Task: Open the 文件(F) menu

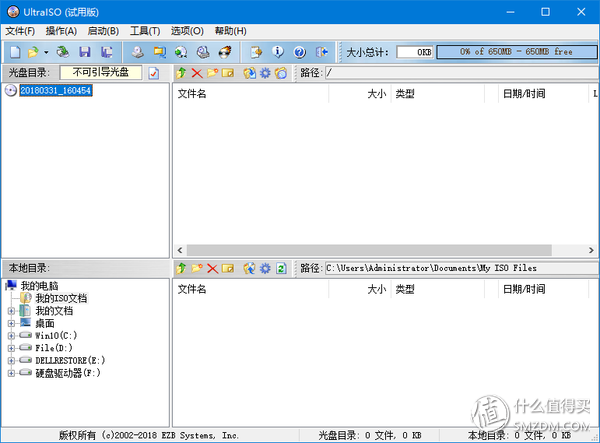Action: (x=20, y=31)
